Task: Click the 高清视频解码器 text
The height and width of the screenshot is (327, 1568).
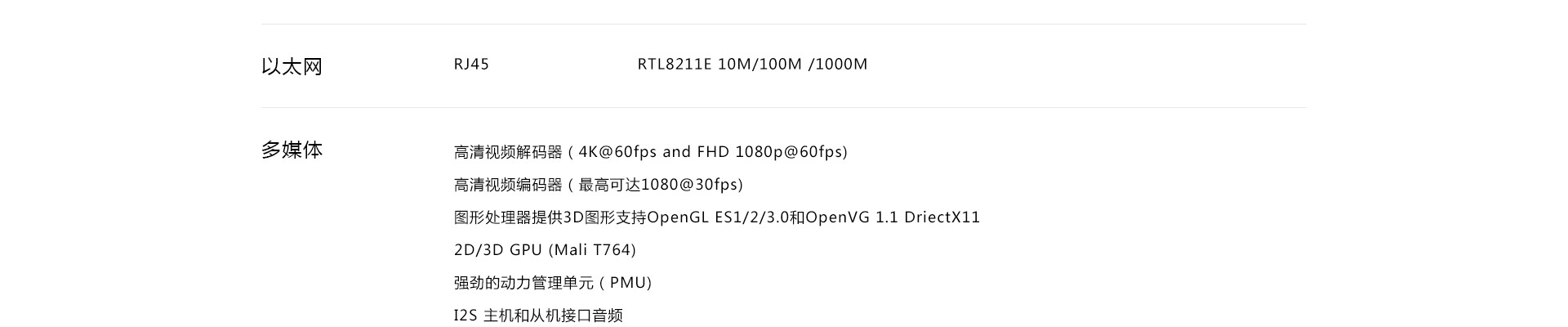Action: point(508,152)
